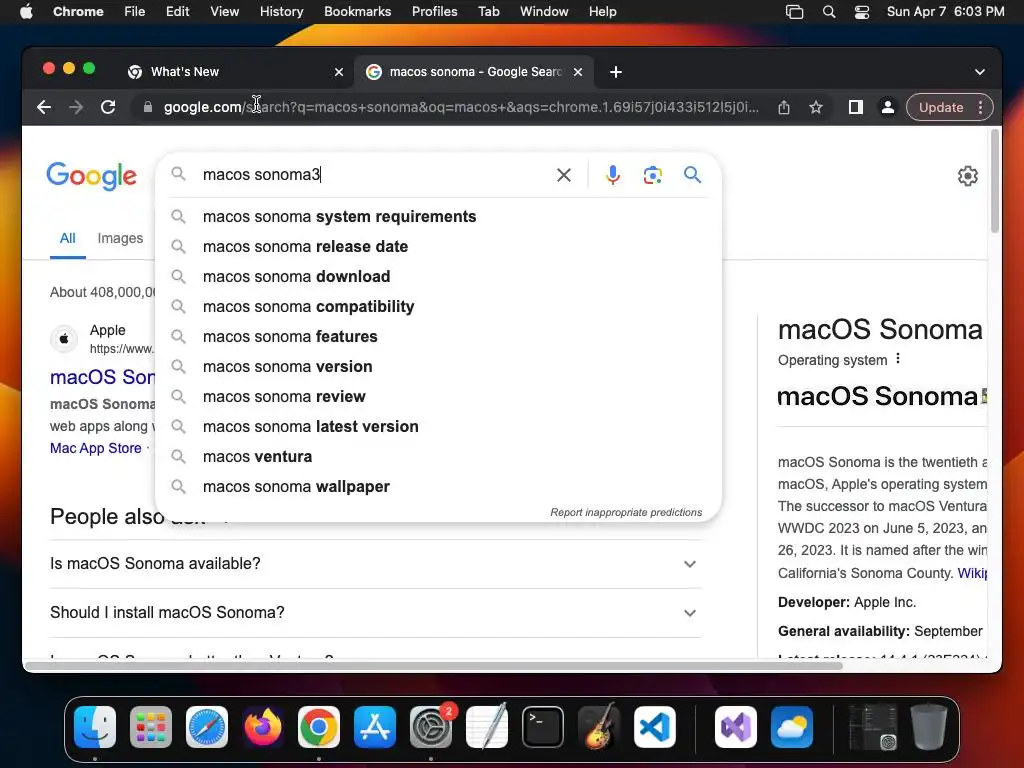Image resolution: width=1024 pixels, height=768 pixels.
Task: Bookmark this page with the star icon
Action: 816,107
